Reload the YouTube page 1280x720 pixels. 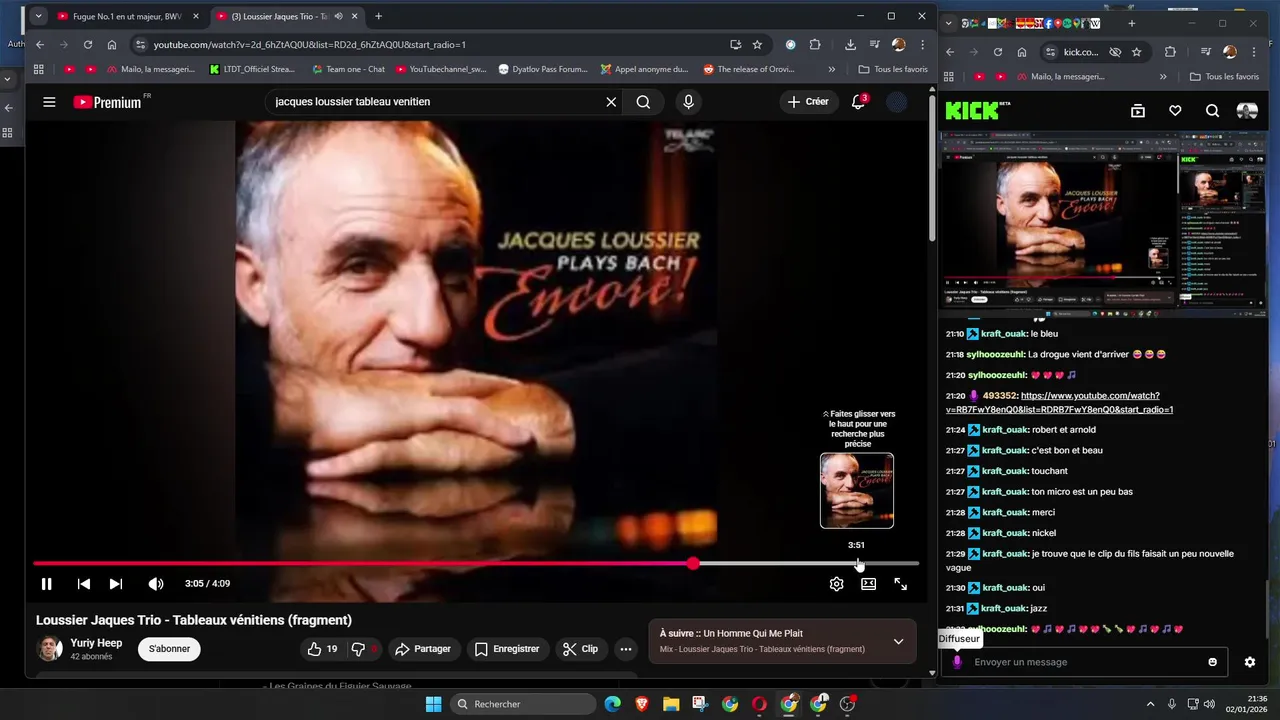pyautogui.click(x=88, y=44)
